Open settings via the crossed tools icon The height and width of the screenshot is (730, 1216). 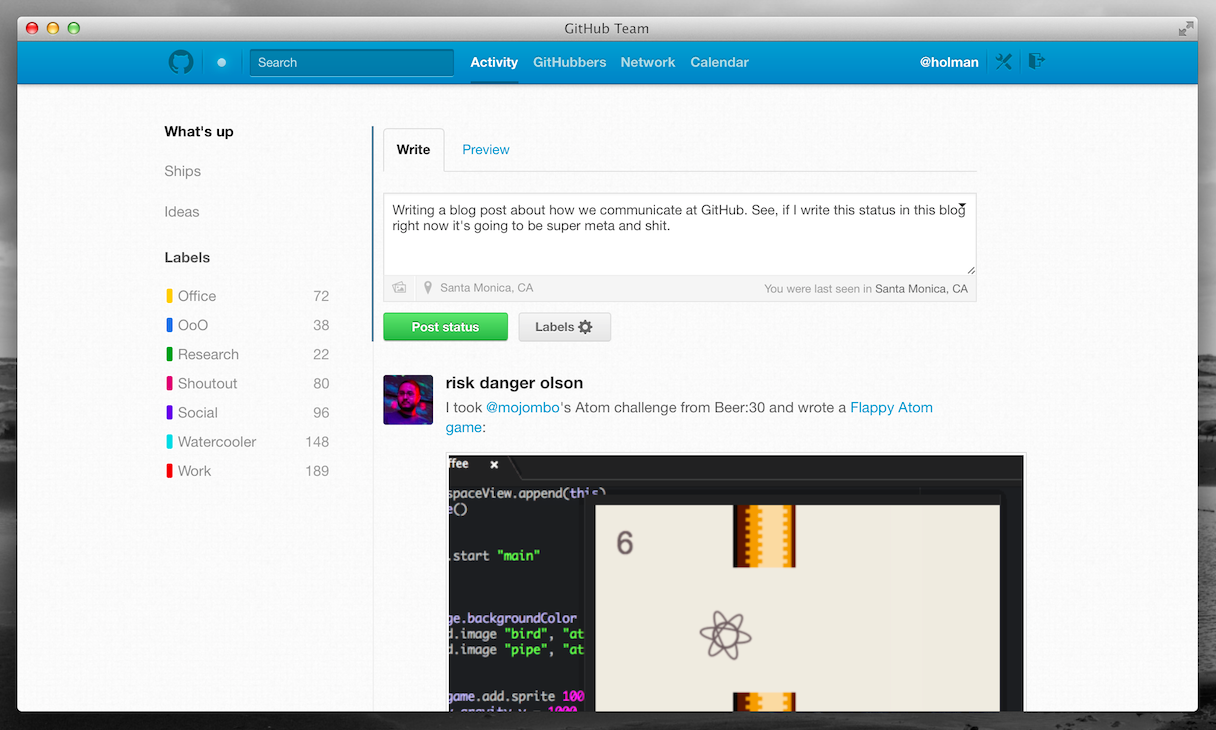point(1004,62)
